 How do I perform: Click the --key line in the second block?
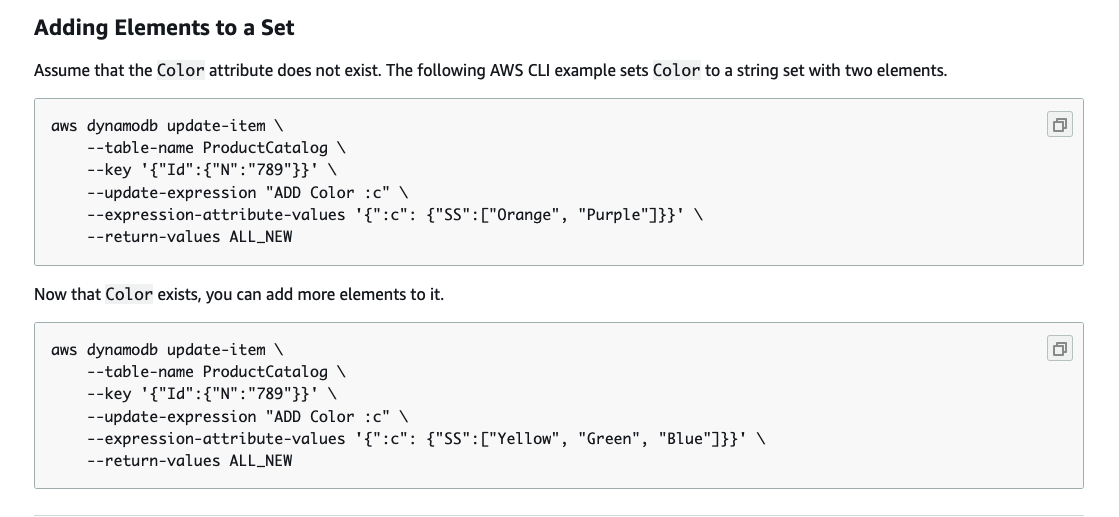click(x=212, y=393)
